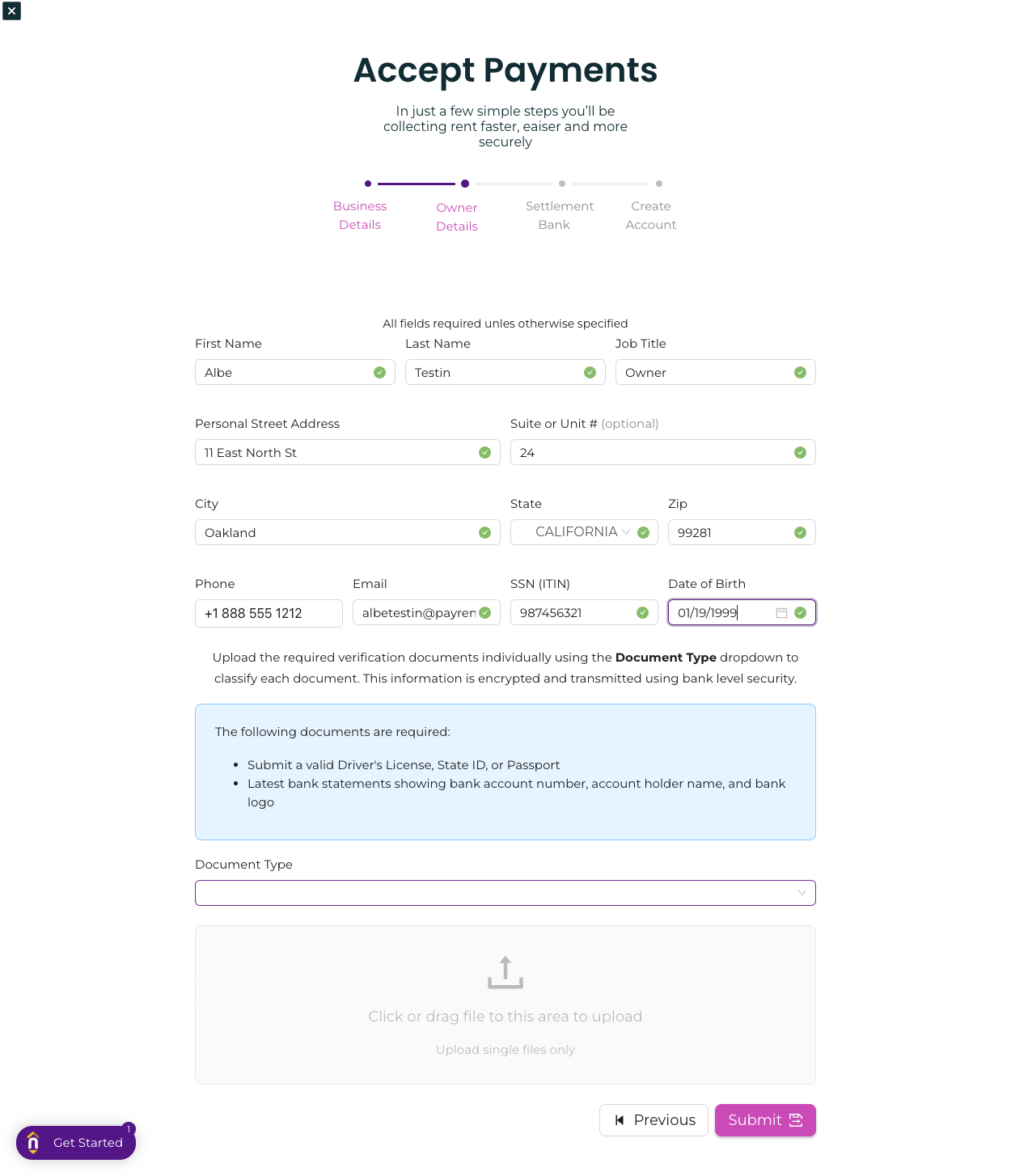The width and height of the screenshot is (1011, 1176).
Task: Submit the owner details form
Action: (x=765, y=1120)
